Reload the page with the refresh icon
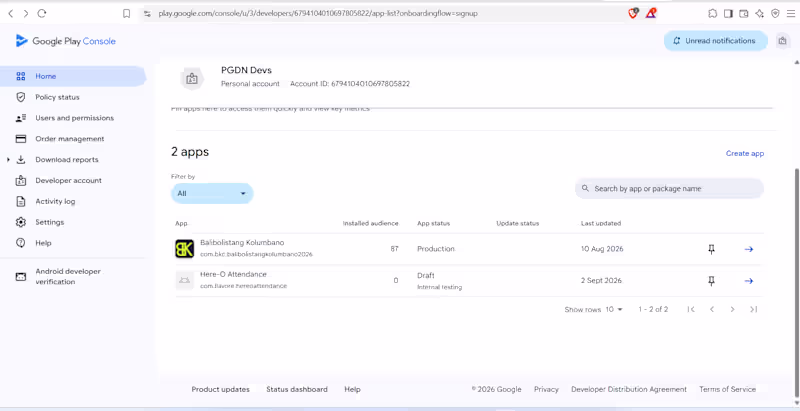Viewport: 800px width, 411px height. (42, 14)
